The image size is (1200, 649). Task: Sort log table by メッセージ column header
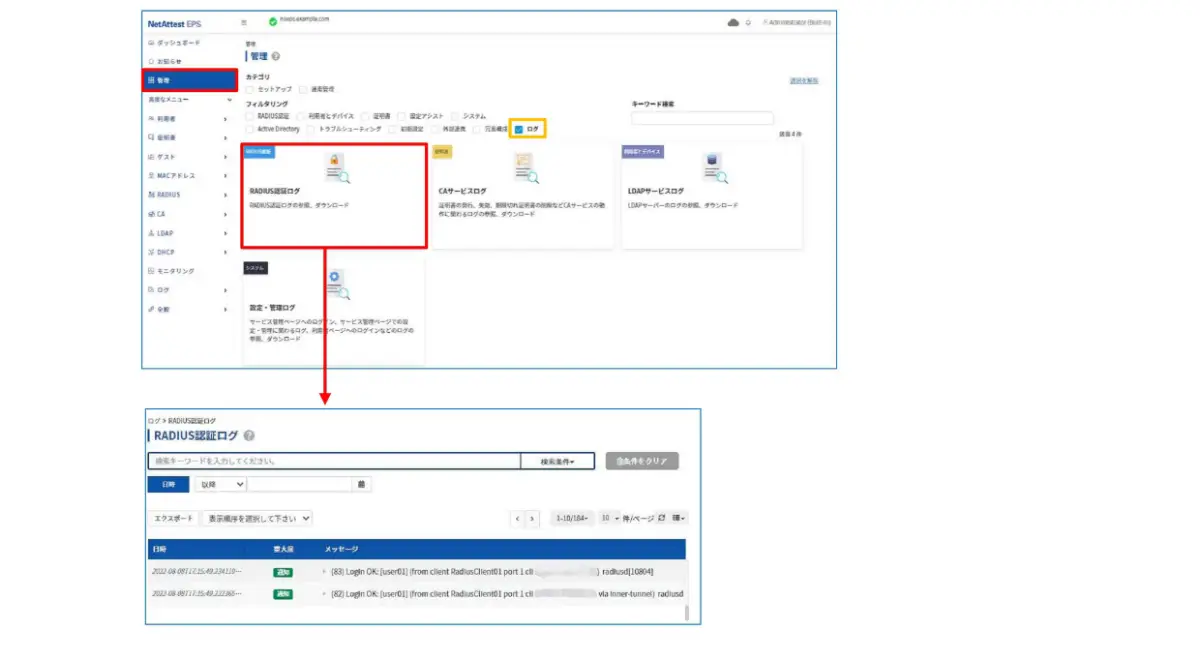[x=341, y=549]
